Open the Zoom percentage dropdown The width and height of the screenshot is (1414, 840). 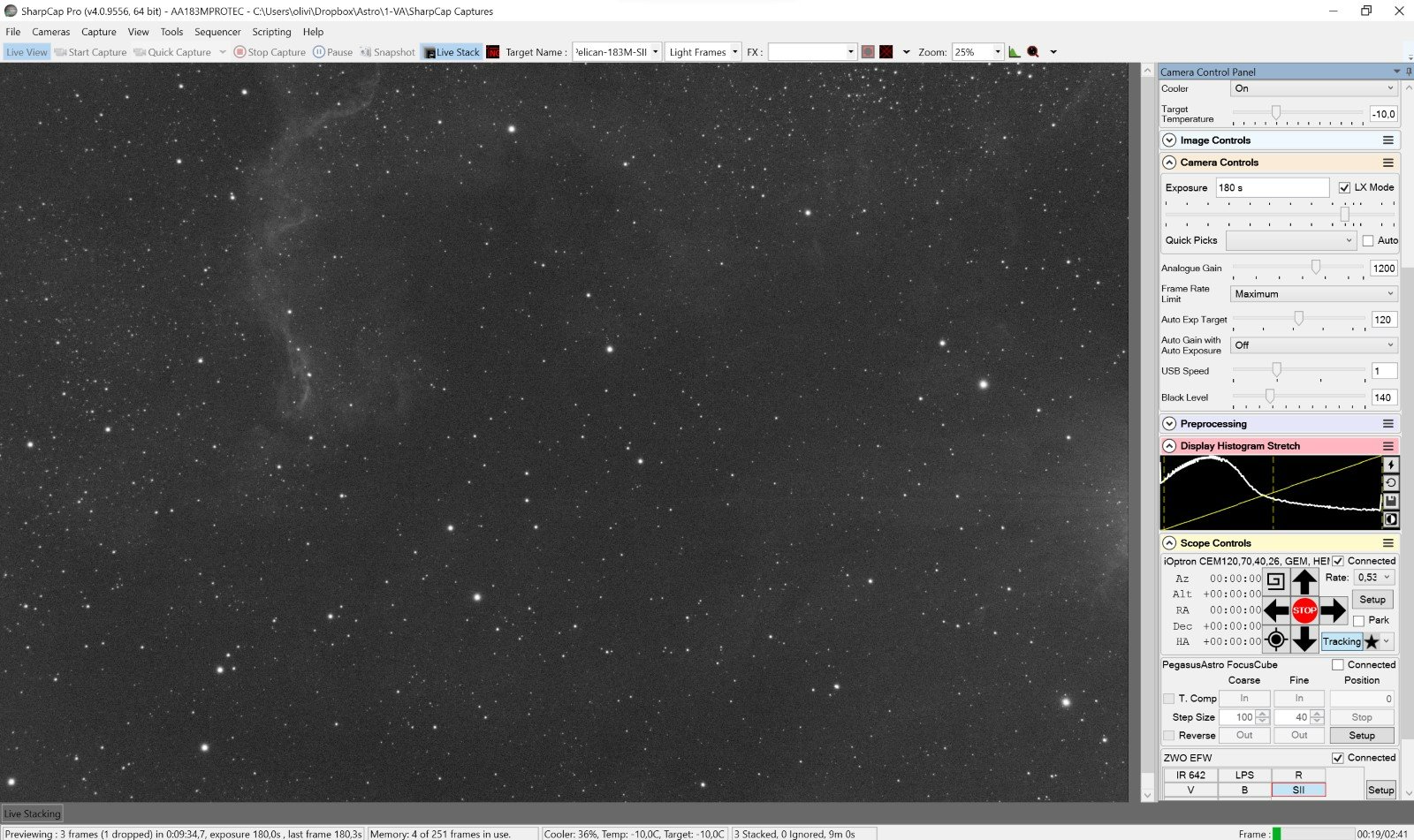point(998,52)
